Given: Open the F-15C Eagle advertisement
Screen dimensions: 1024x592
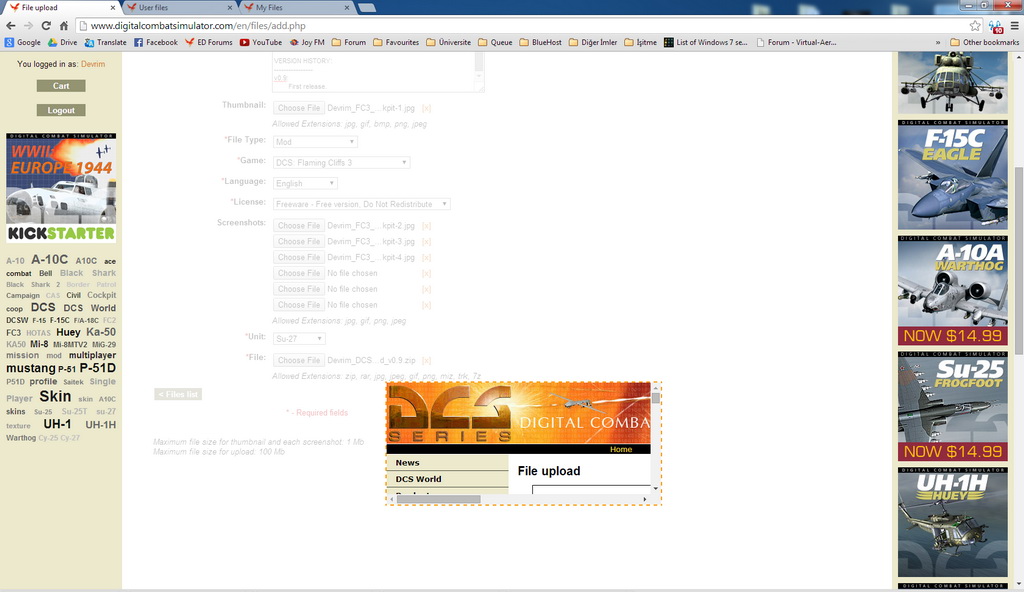Looking at the screenshot, I should pyautogui.click(x=952, y=175).
